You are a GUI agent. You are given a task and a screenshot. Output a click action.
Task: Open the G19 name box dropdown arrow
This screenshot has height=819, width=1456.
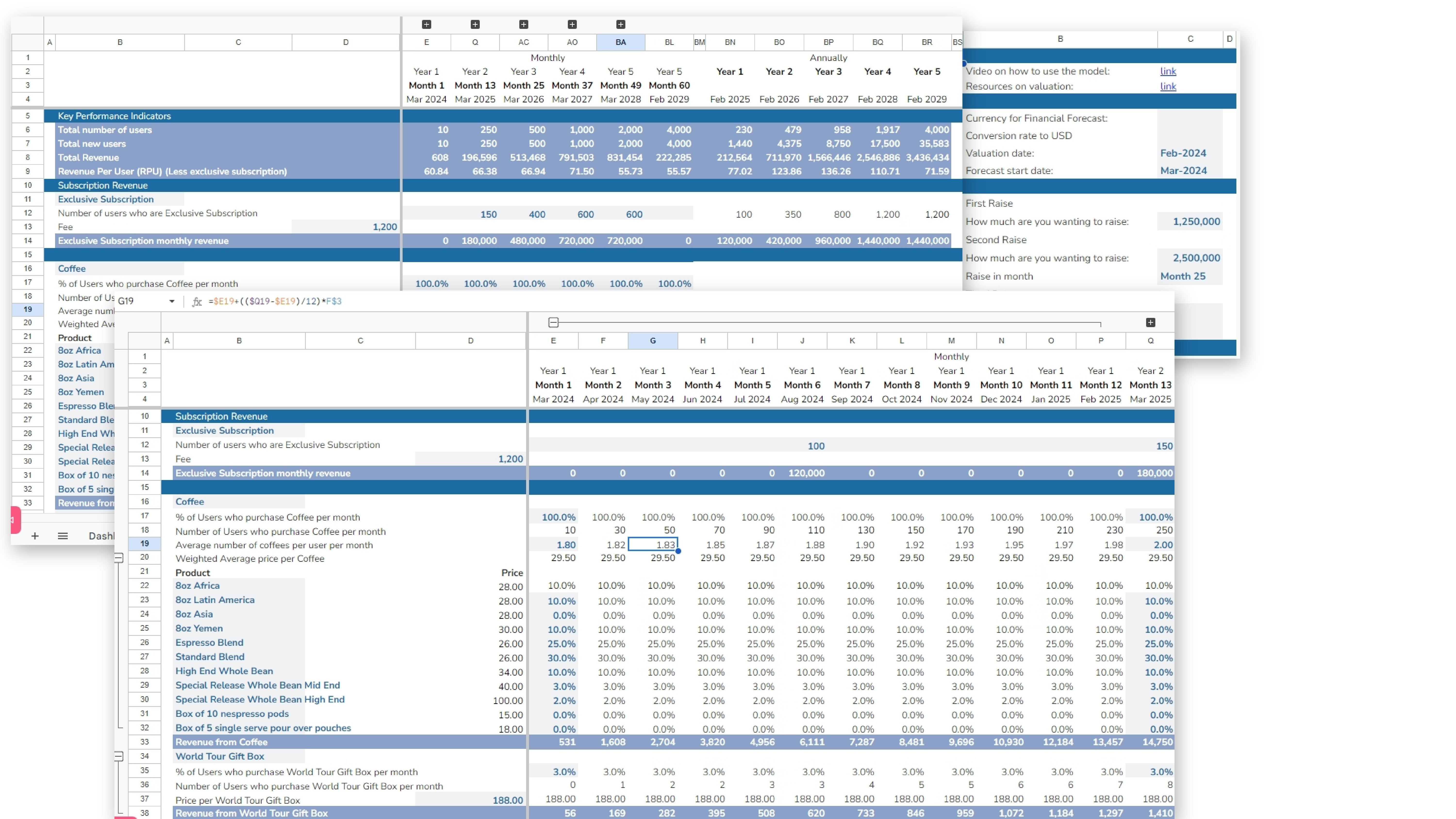[172, 301]
